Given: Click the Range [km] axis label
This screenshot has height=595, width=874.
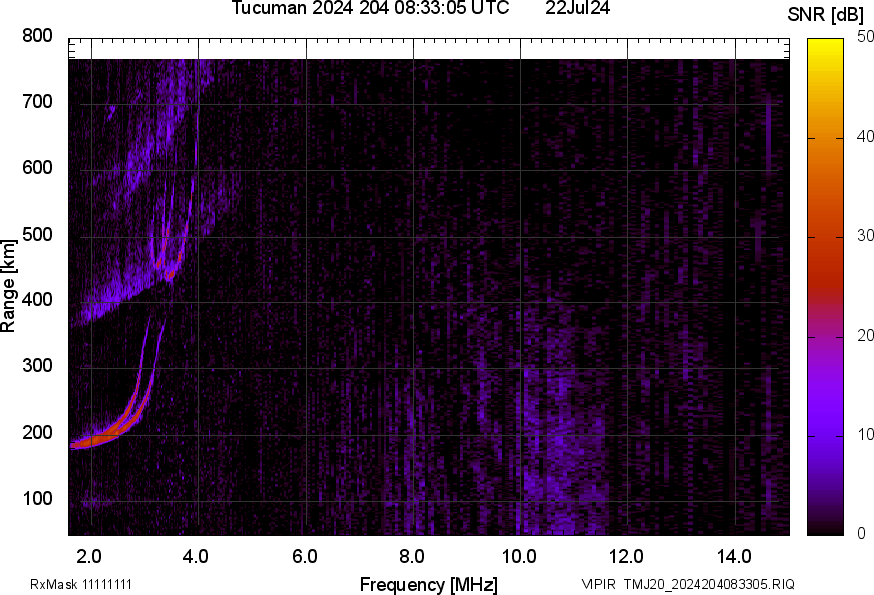Looking at the screenshot, I should [x=9, y=286].
